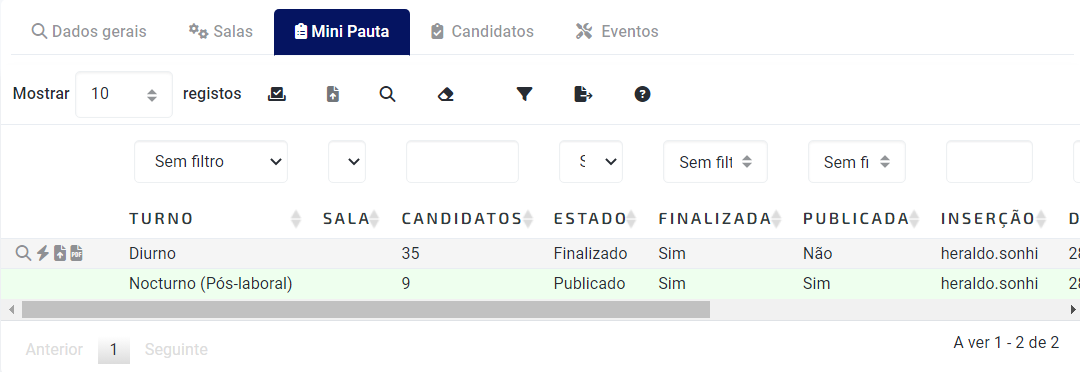
Task: Sort table by Candidatos column header
Action: (x=462, y=219)
